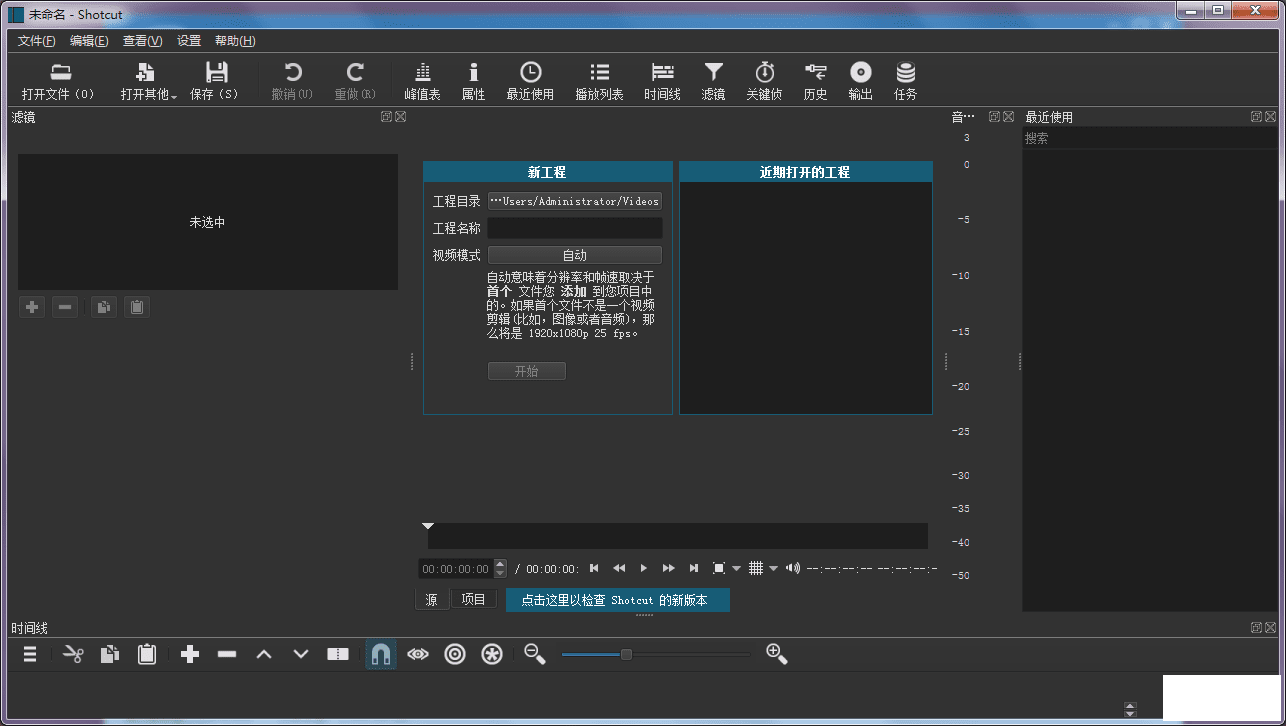
Task: Expand the grid options dropdown arrow
Action: (773, 569)
